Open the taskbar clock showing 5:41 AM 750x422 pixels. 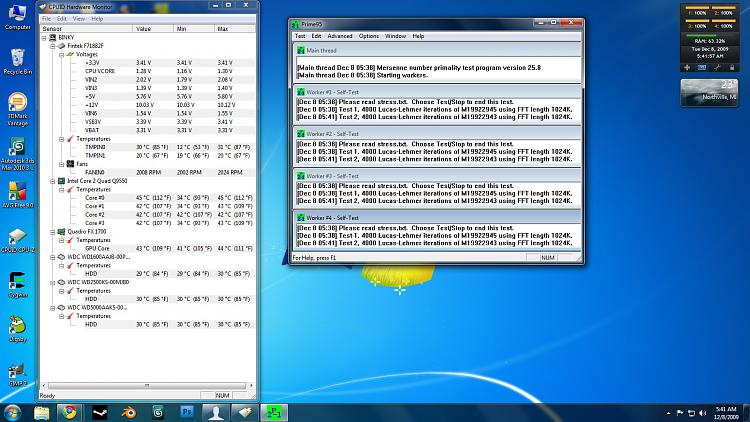click(727, 413)
